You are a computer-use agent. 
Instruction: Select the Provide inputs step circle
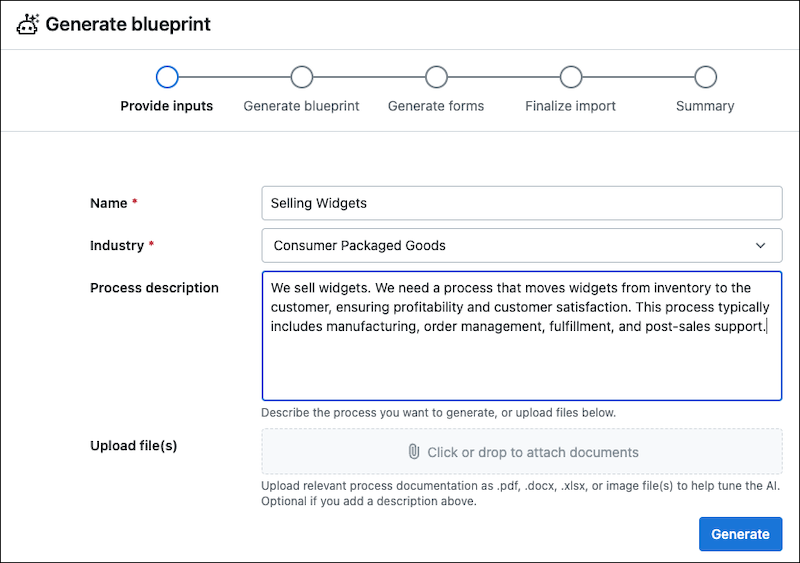point(167,77)
